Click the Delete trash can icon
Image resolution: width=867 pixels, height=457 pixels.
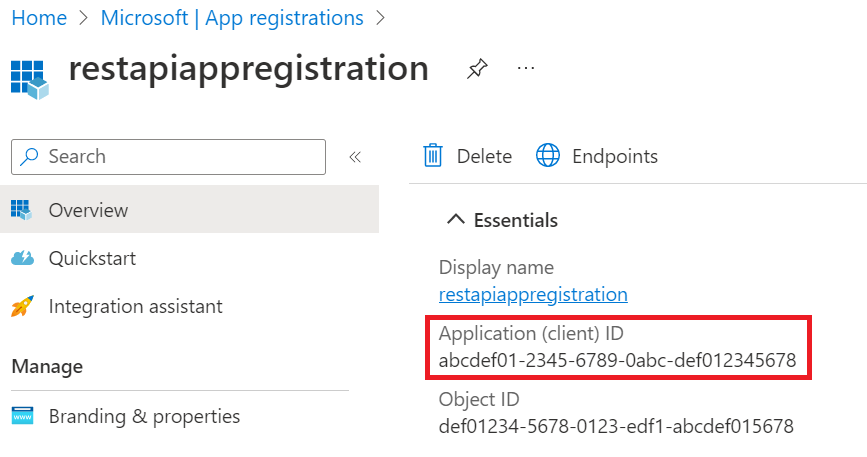pyautogui.click(x=433, y=156)
